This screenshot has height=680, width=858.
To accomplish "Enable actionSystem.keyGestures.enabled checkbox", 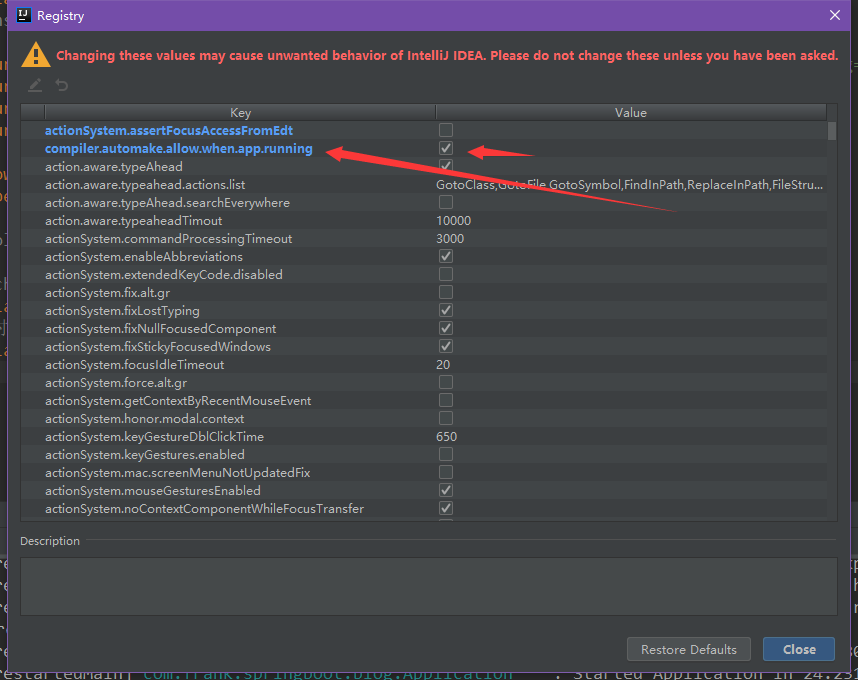I will pos(446,455).
